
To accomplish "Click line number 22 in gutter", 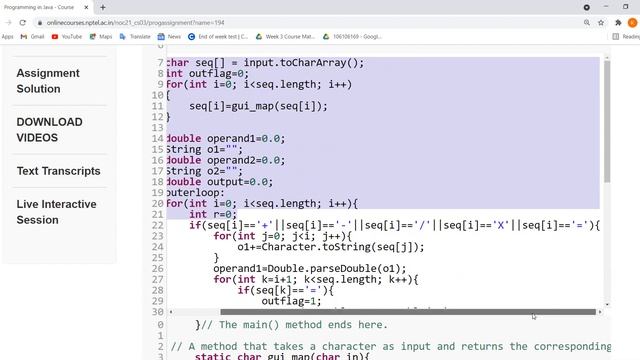I will [x=158, y=225].
